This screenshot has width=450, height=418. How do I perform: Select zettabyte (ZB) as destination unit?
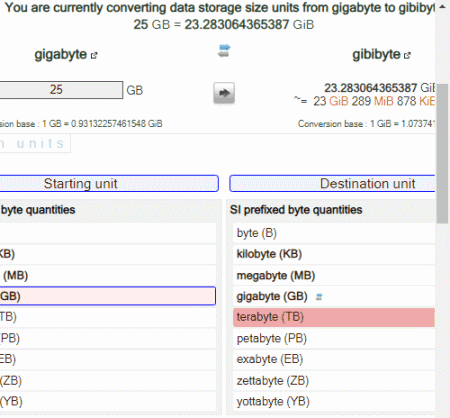point(334,381)
